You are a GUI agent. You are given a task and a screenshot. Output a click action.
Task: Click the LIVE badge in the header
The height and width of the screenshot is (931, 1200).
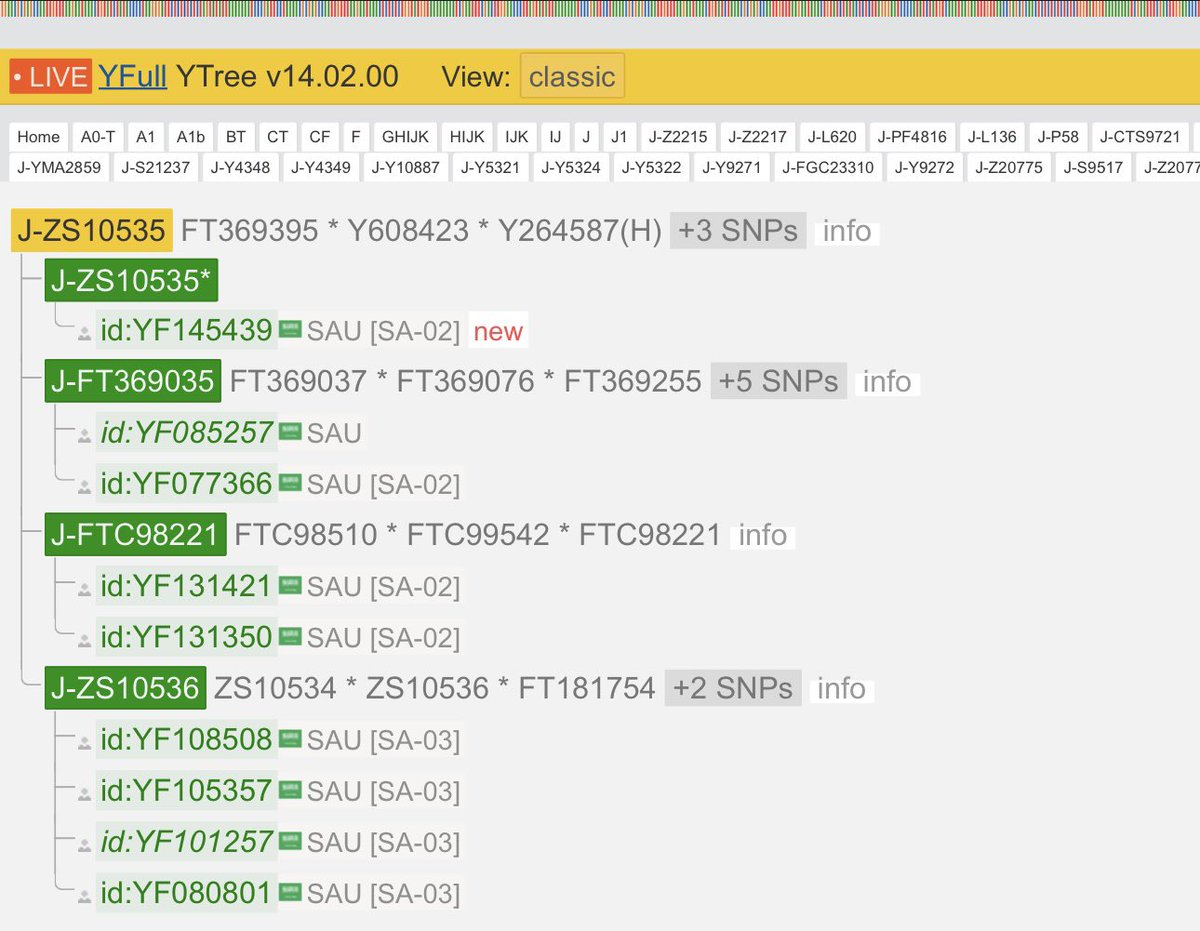(52, 76)
